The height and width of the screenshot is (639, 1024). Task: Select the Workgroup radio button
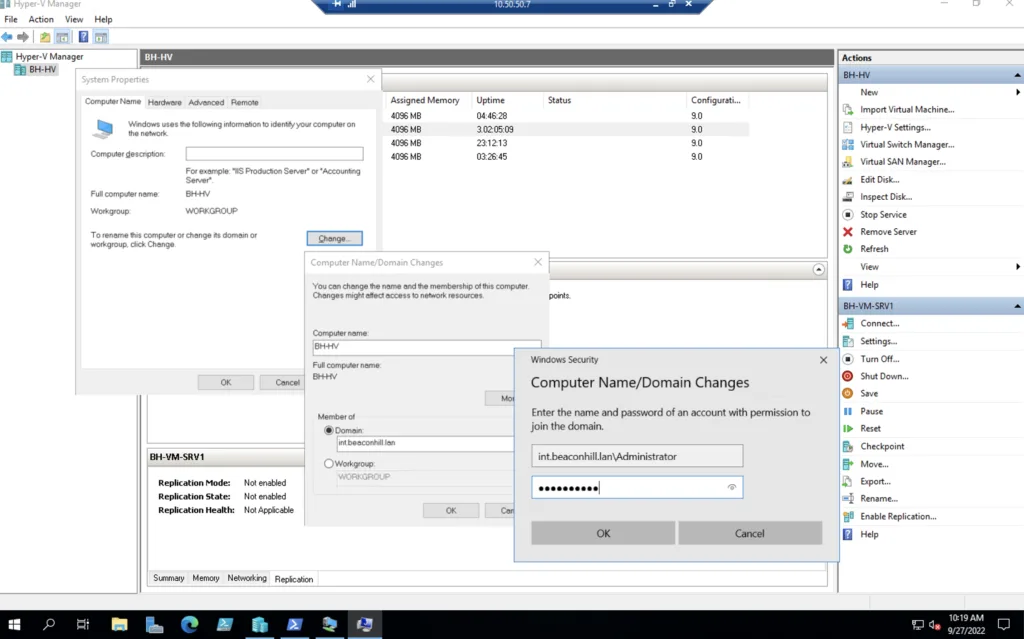click(x=328, y=464)
